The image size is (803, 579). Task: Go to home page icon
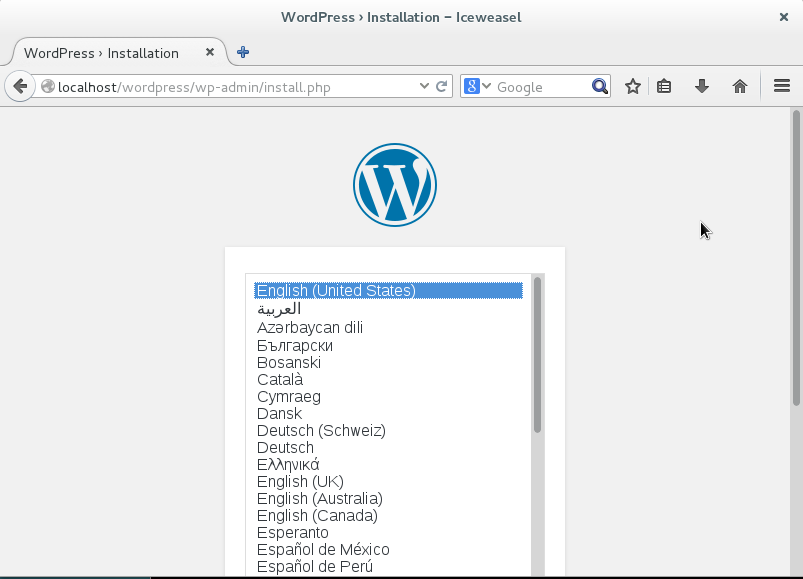(x=739, y=87)
